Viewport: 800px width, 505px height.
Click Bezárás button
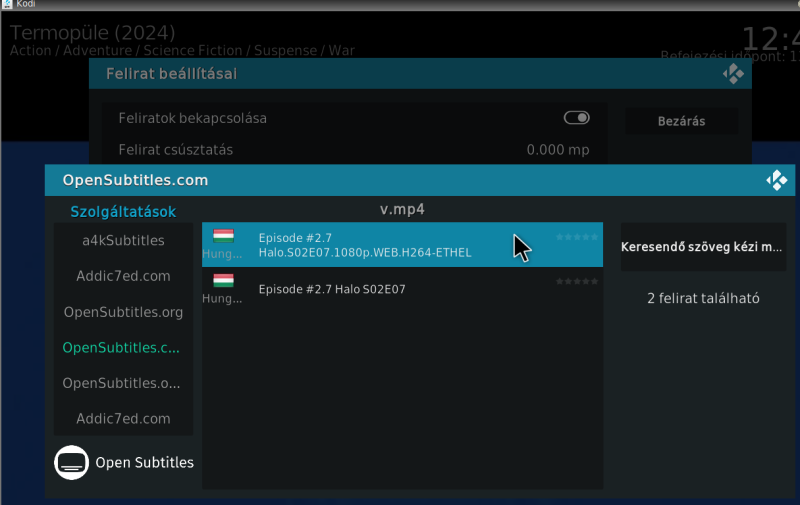pos(681,121)
